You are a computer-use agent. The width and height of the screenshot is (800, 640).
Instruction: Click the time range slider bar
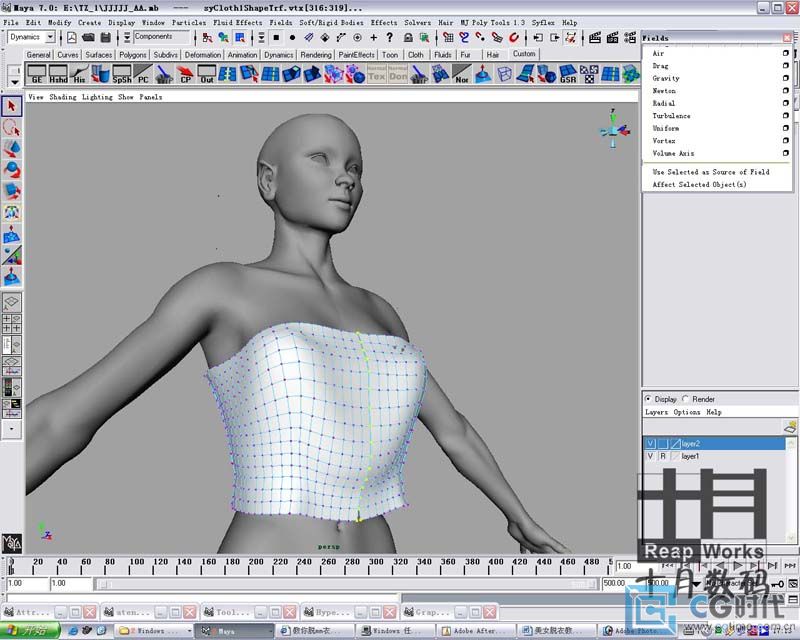(347, 584)
